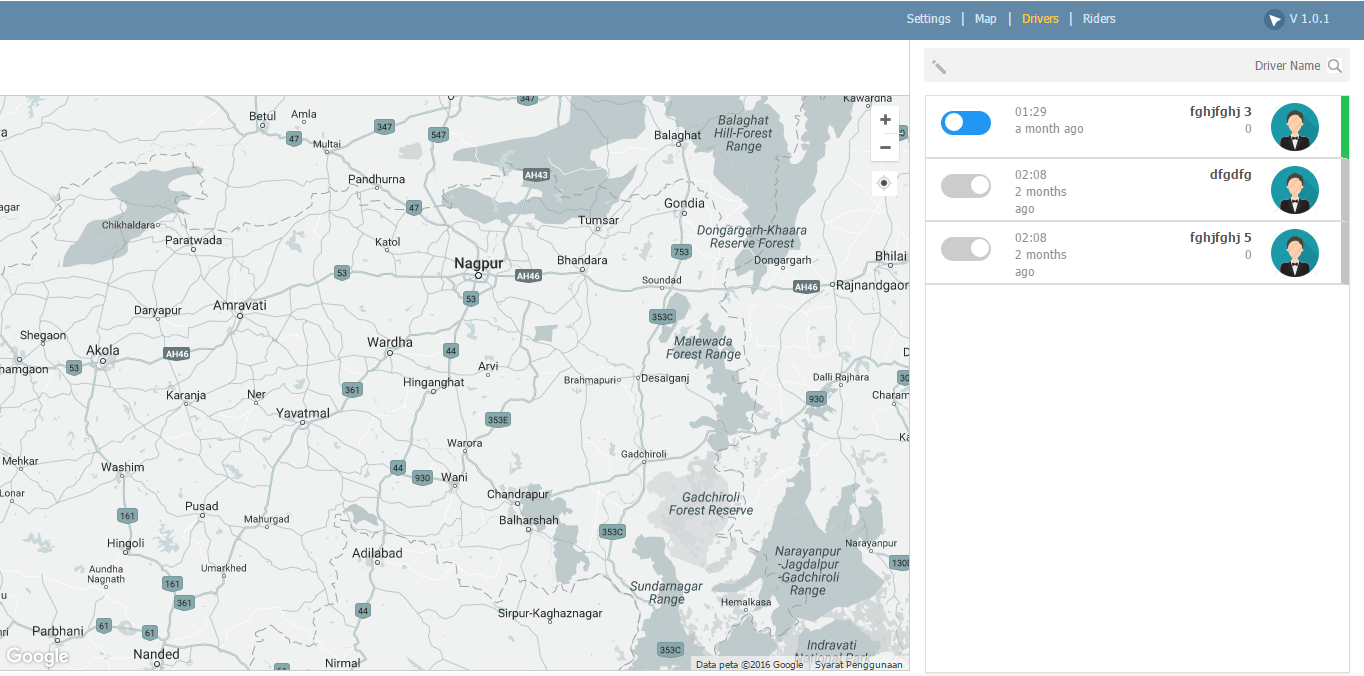Click the Data peta ©2016 Google text

[749, 664]
